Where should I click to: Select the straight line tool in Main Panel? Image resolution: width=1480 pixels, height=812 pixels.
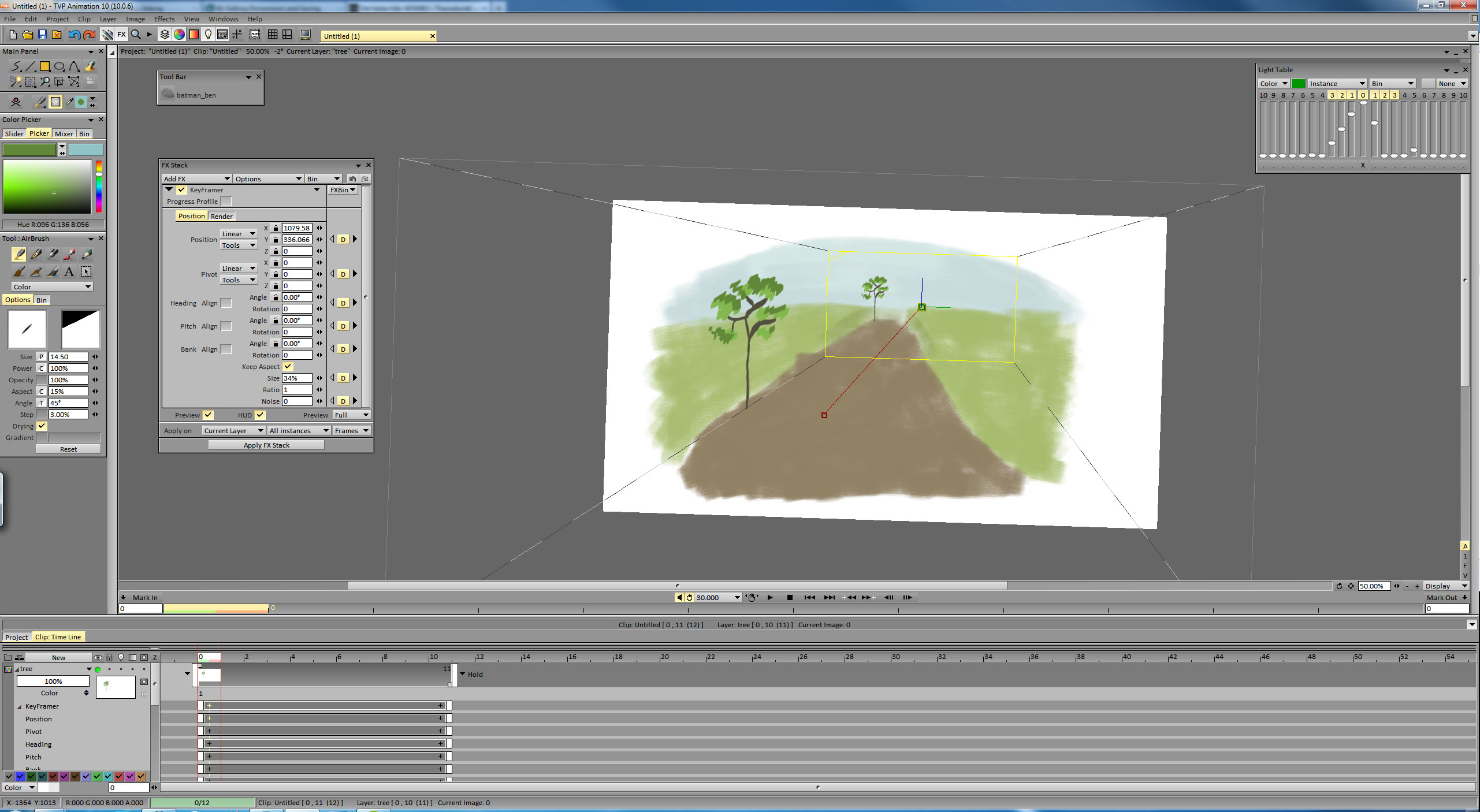[x=31, y=66]
